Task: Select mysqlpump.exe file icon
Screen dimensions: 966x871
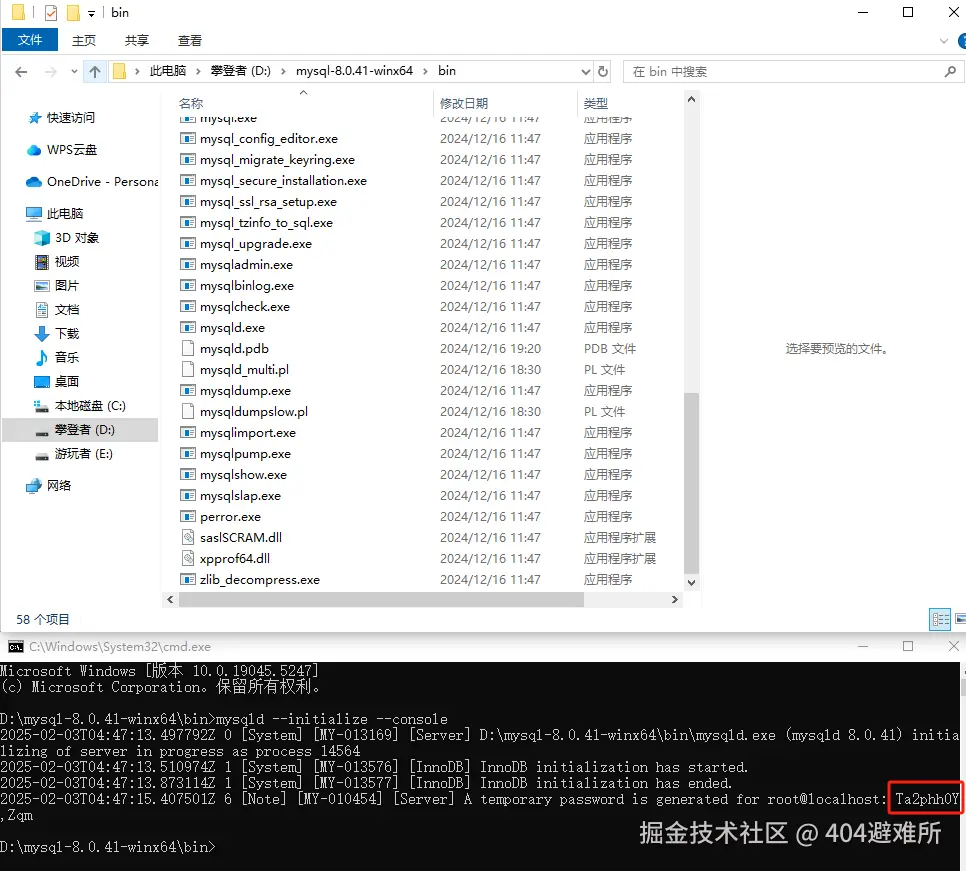Action: point(188,453)
